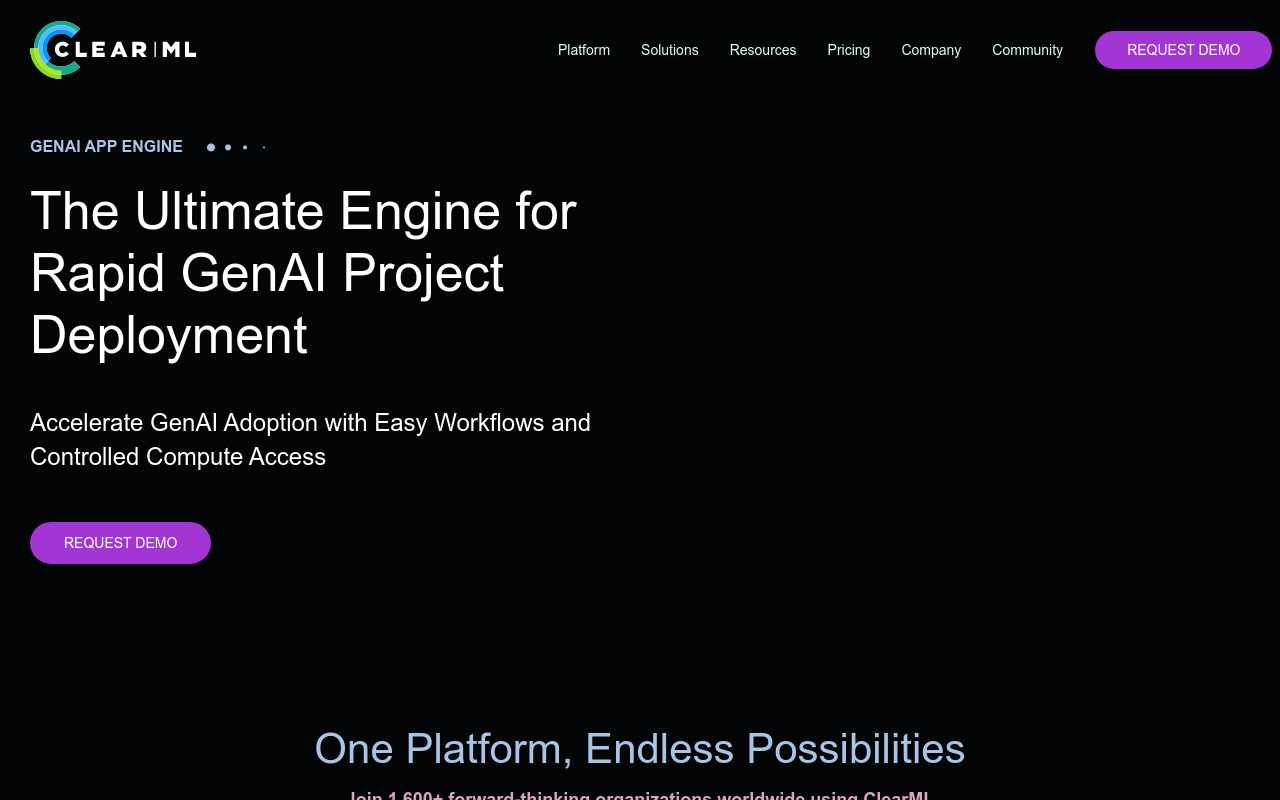The height and width of the screenshot is (800, 1280).
Task: Go to the Pricing page
Action: (x=849, y=50)
